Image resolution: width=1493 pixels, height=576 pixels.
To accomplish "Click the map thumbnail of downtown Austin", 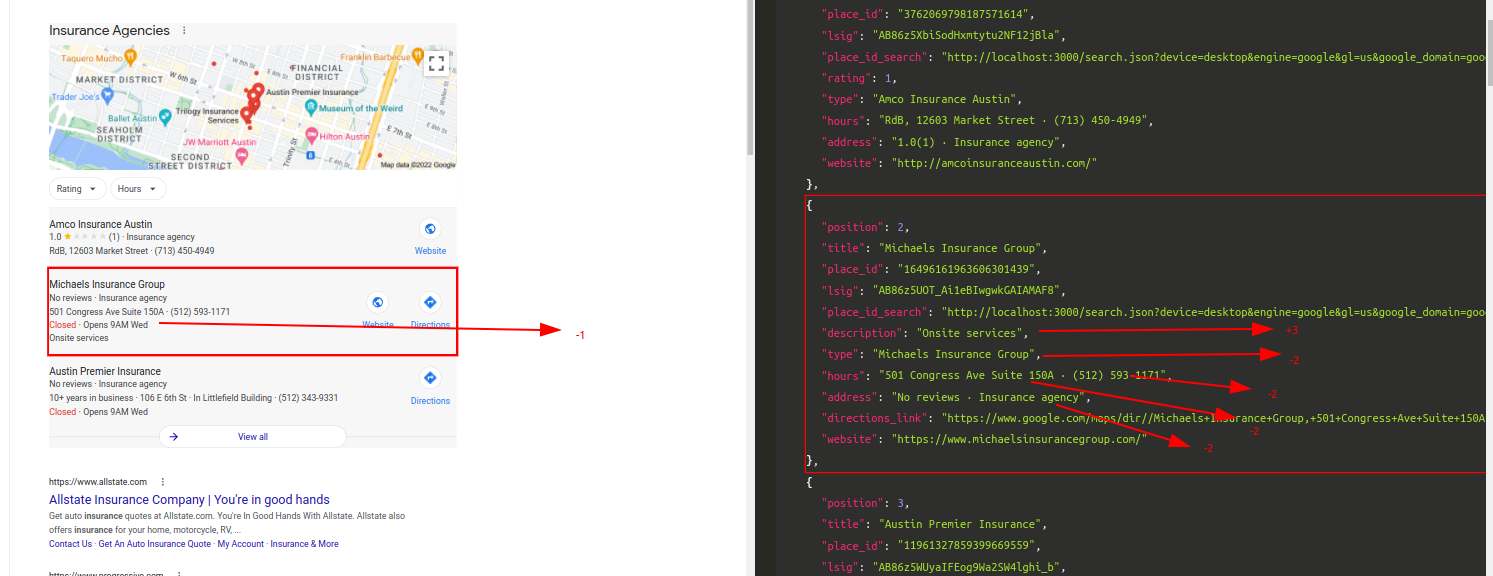I will [253, 107].
